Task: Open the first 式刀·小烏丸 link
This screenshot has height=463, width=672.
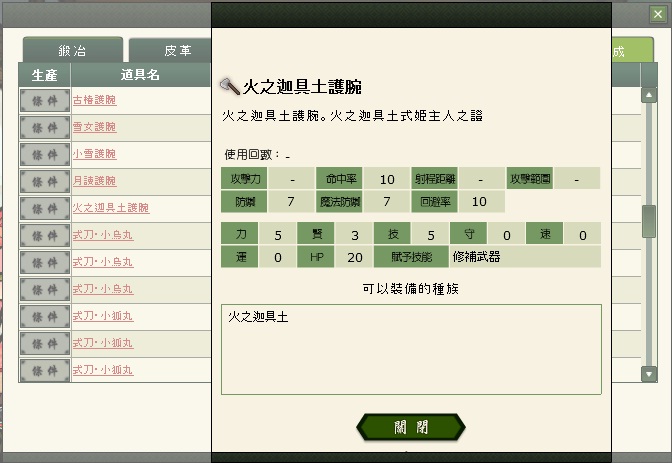Action: coord(103,235)
